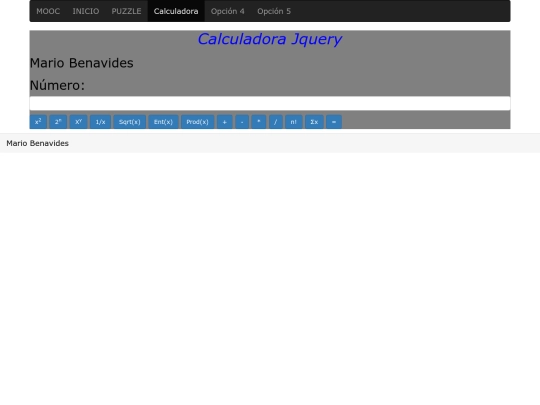Click the equals button
Screen dimensions: 540x405
point(334,122)
